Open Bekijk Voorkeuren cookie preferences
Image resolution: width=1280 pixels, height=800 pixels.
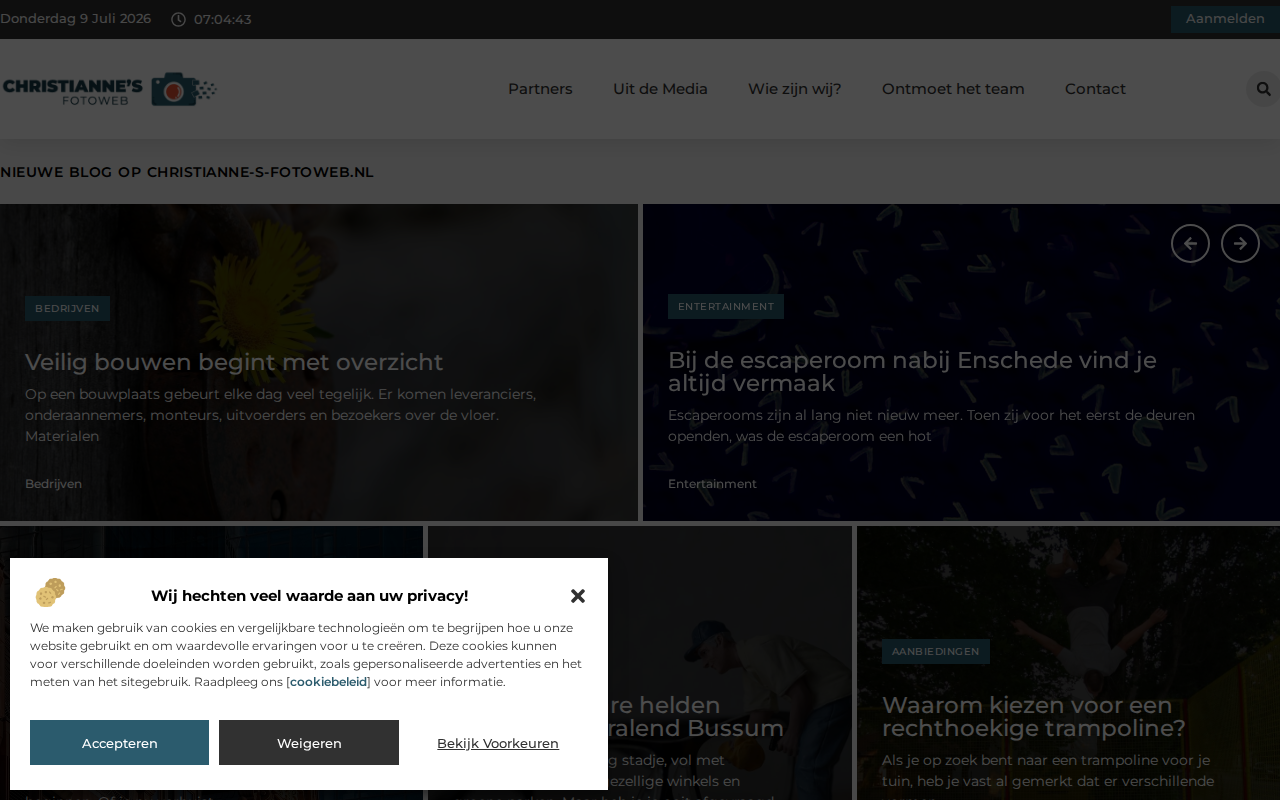click(x=498, y=743)
